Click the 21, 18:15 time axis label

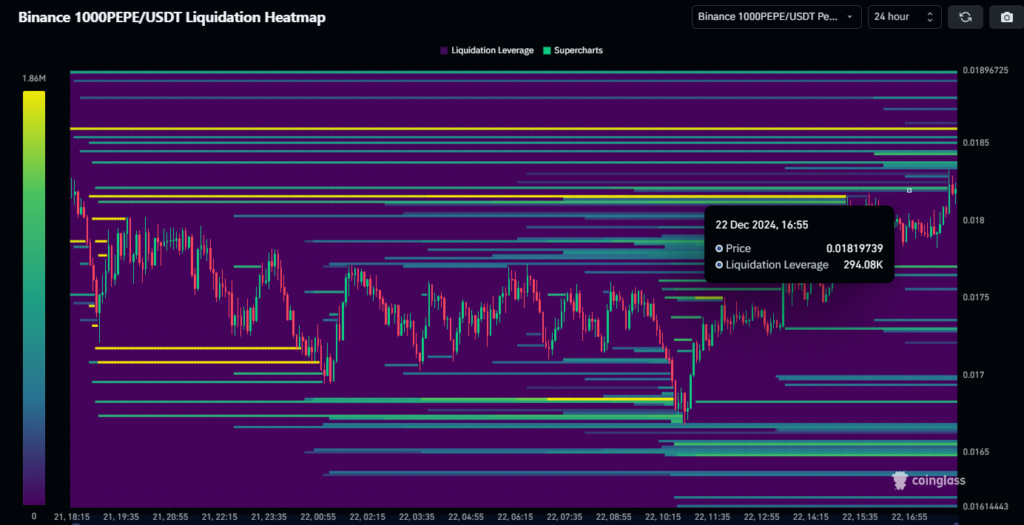pyautogui.click(x=72, y=517)
